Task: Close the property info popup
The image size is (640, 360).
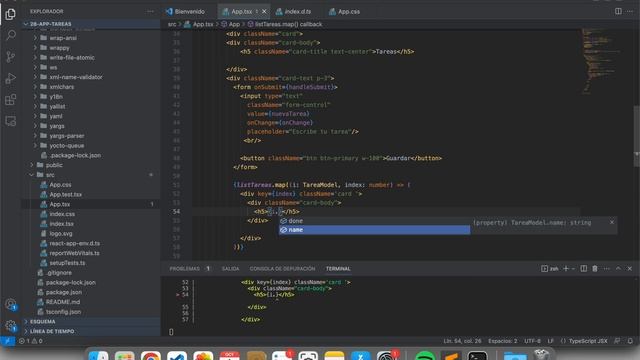Action: pos(612,222)
